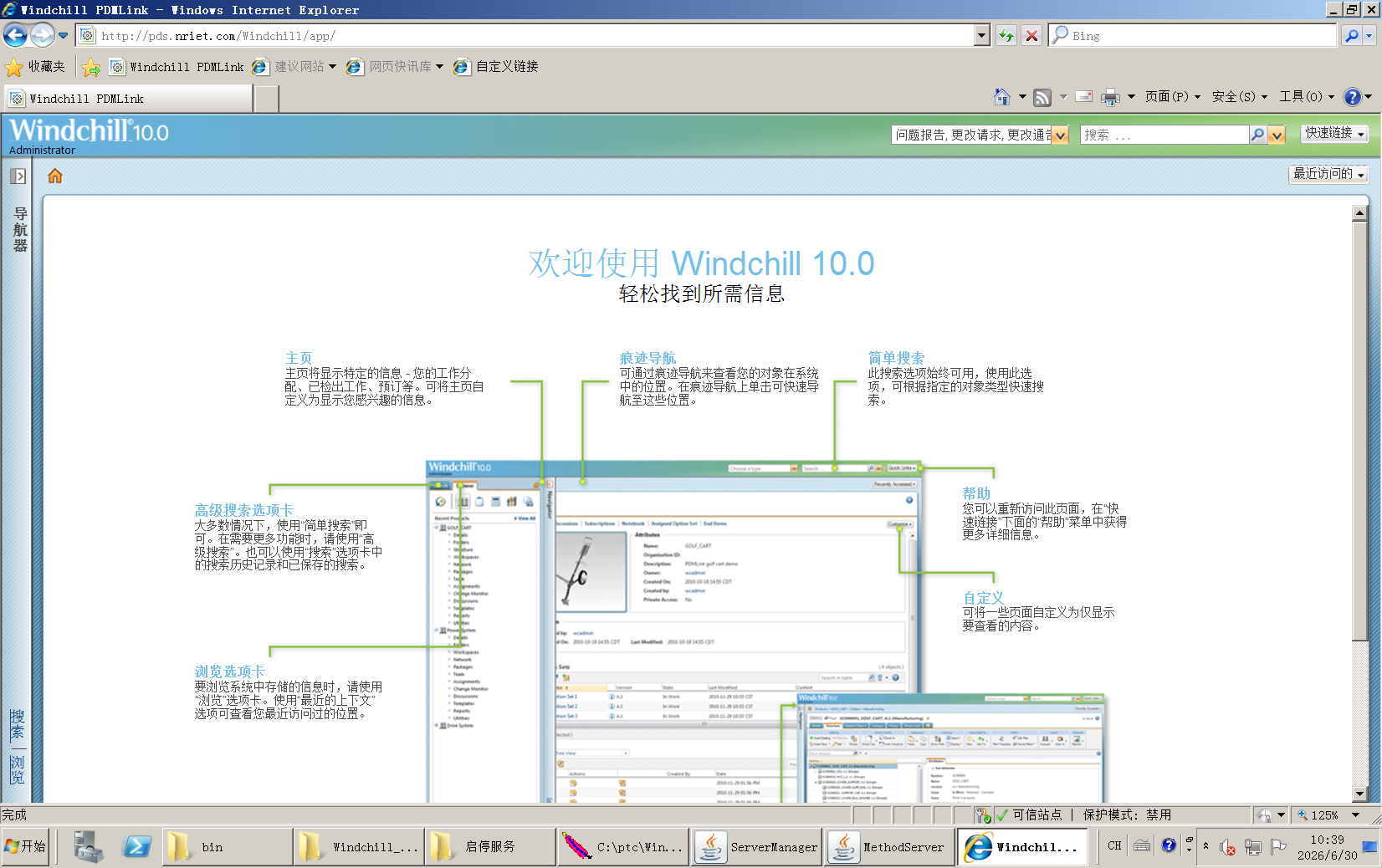Click the RSS feeds icon

1042,97
